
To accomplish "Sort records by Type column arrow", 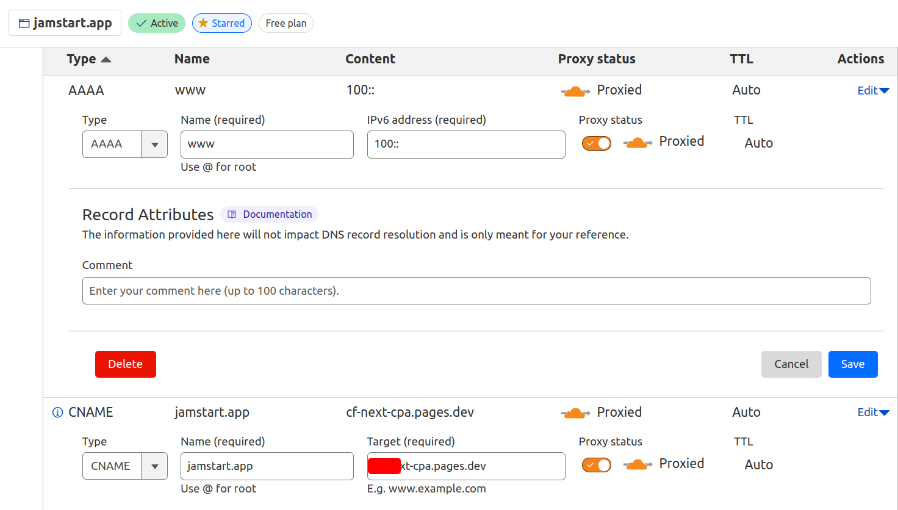I will tap(106, 60).
